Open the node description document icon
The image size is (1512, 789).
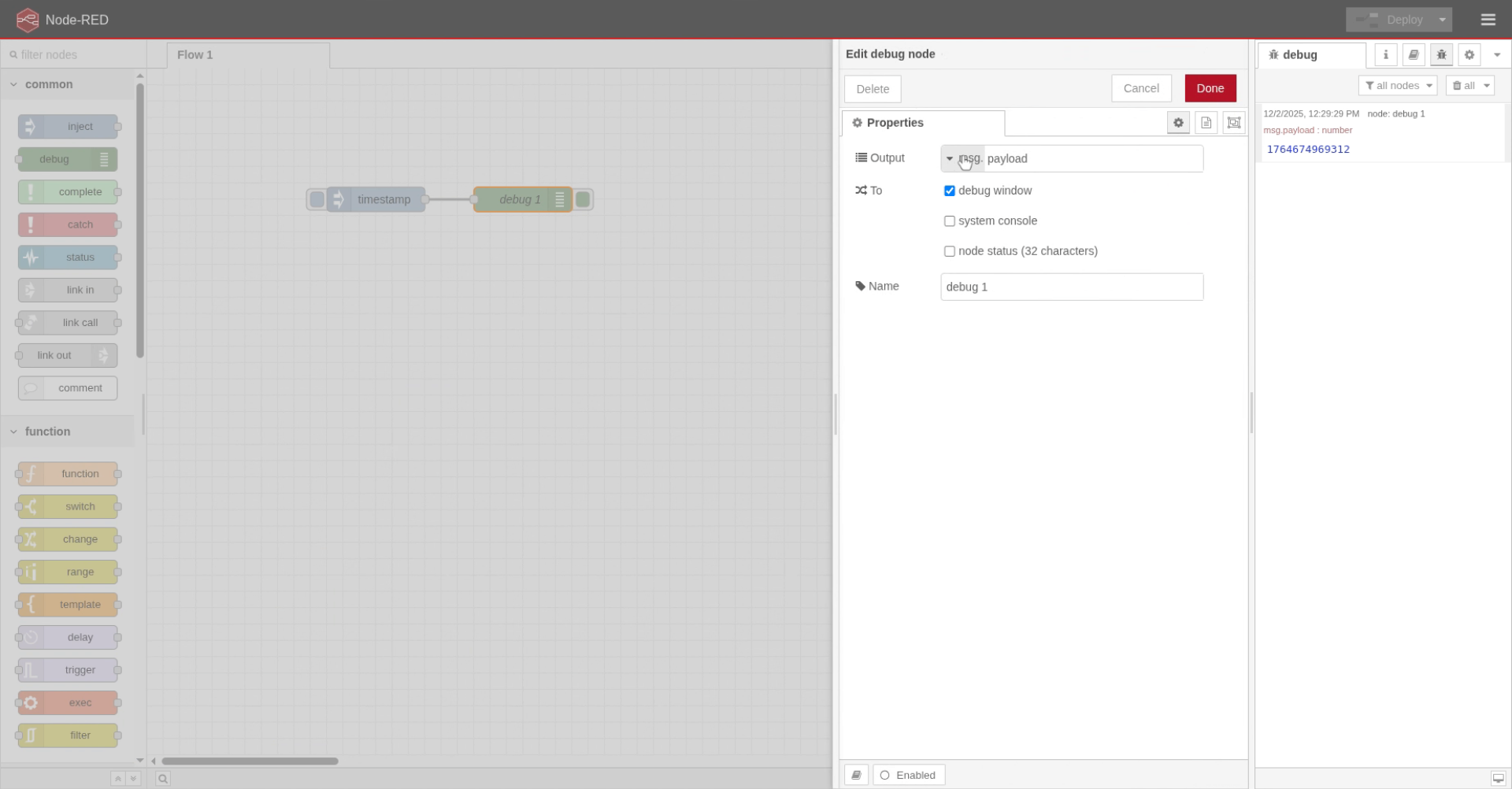click(x=1206, y=123)
